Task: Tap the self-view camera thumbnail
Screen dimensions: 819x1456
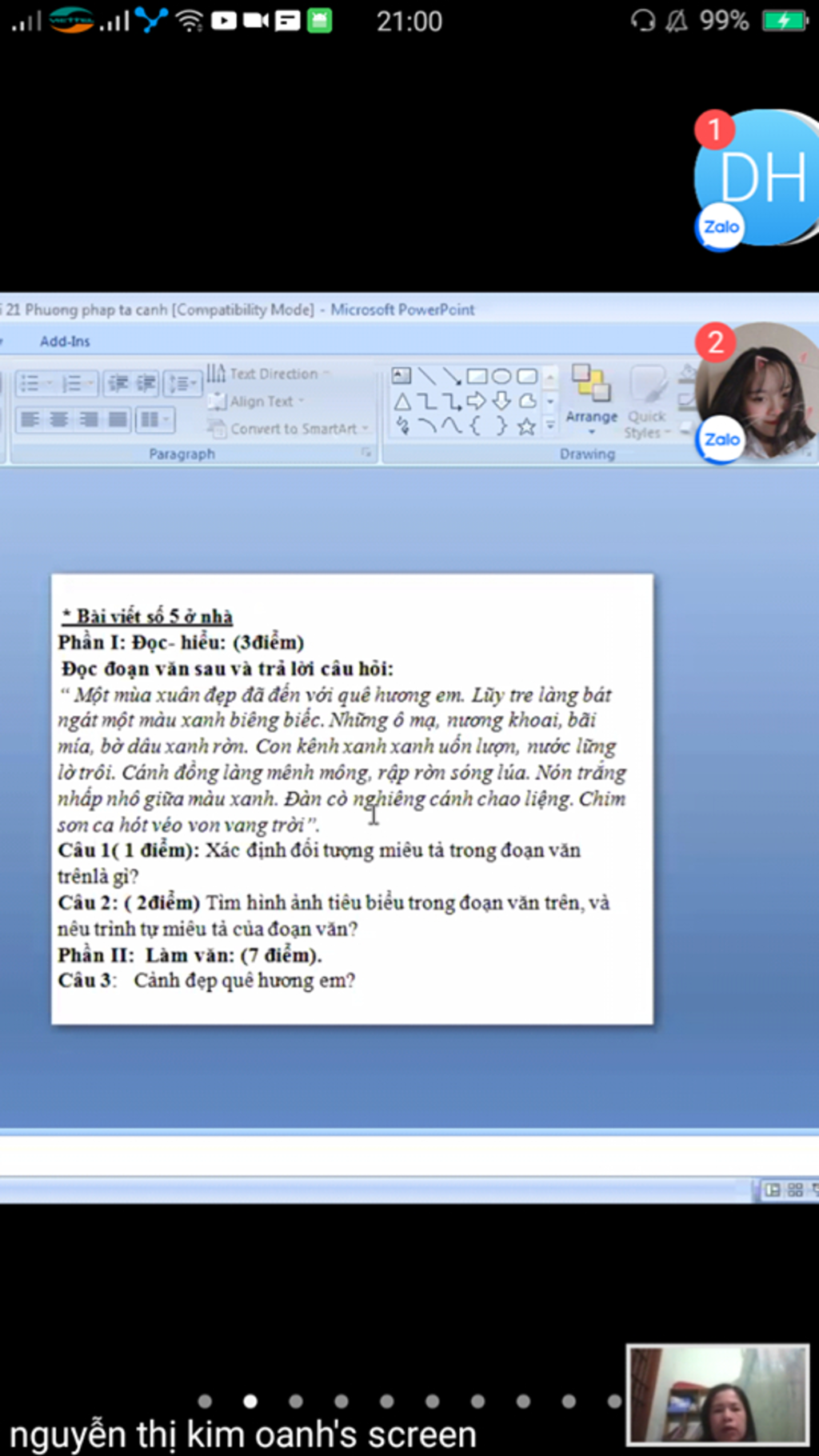Action: (717, 1394)
